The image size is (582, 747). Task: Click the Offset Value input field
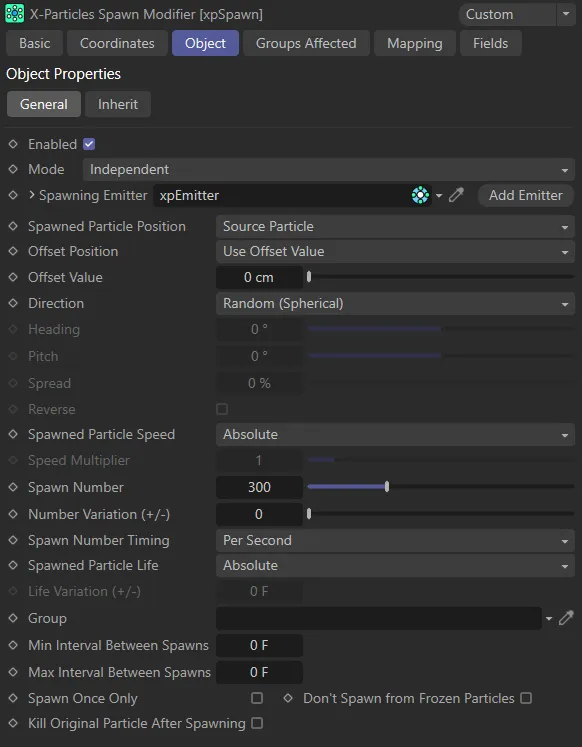(x=259, y=277)
